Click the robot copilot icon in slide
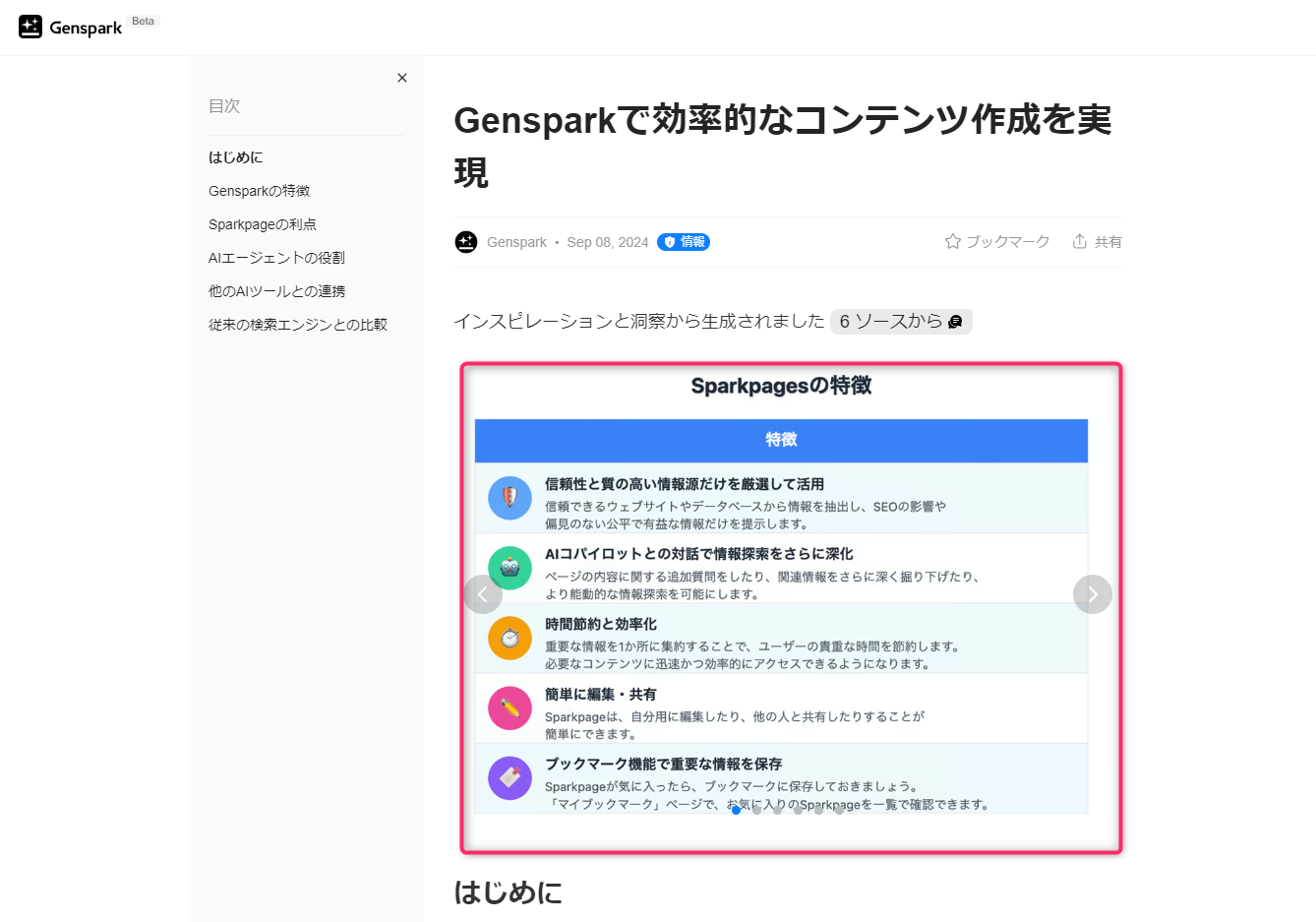Viewport: 1316px width, 922px height. (509, 568)
